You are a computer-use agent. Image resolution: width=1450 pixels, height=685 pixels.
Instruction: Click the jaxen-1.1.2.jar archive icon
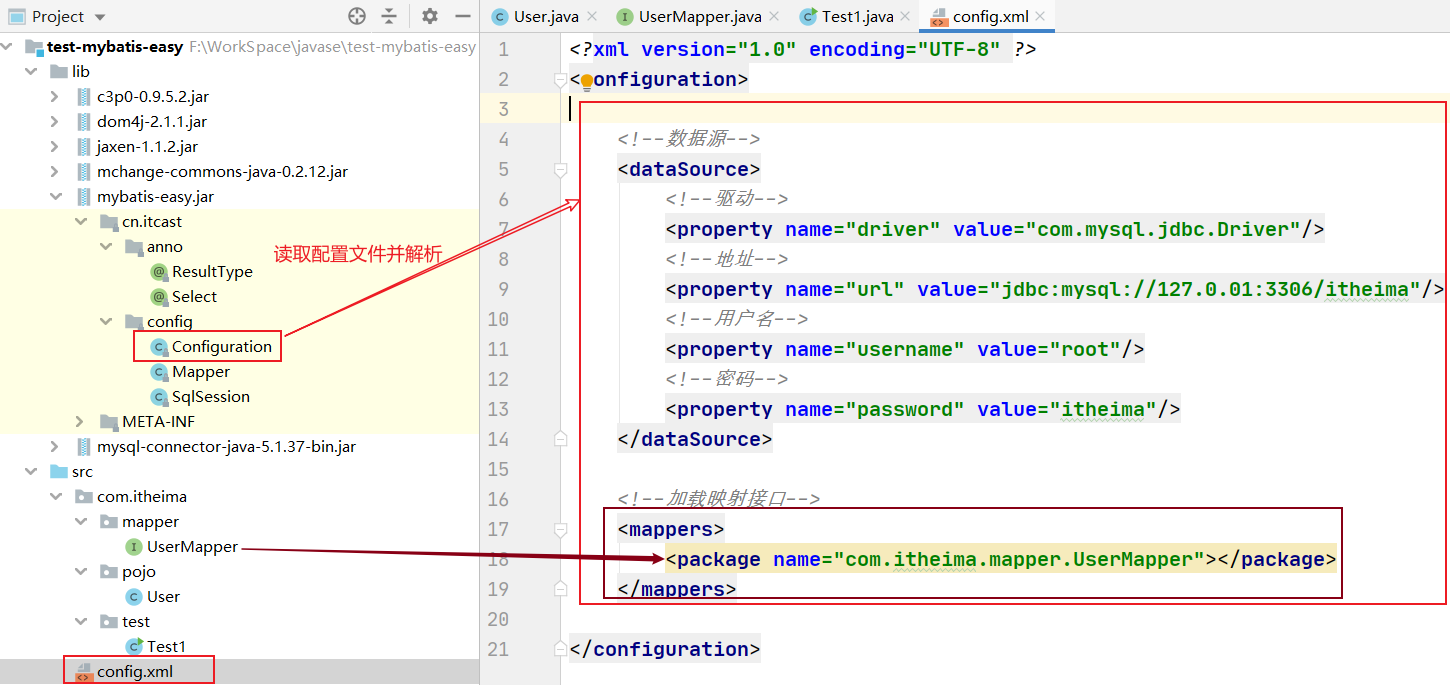click(x=83, y=146)
